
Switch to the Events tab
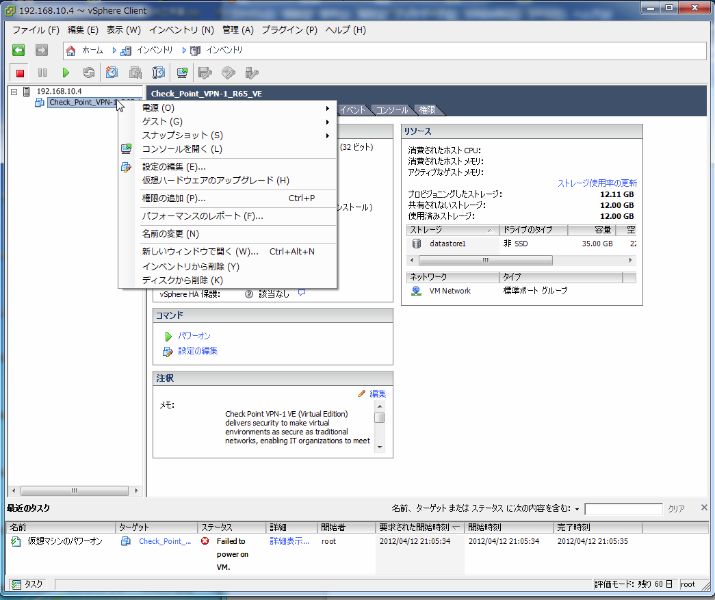353,110
